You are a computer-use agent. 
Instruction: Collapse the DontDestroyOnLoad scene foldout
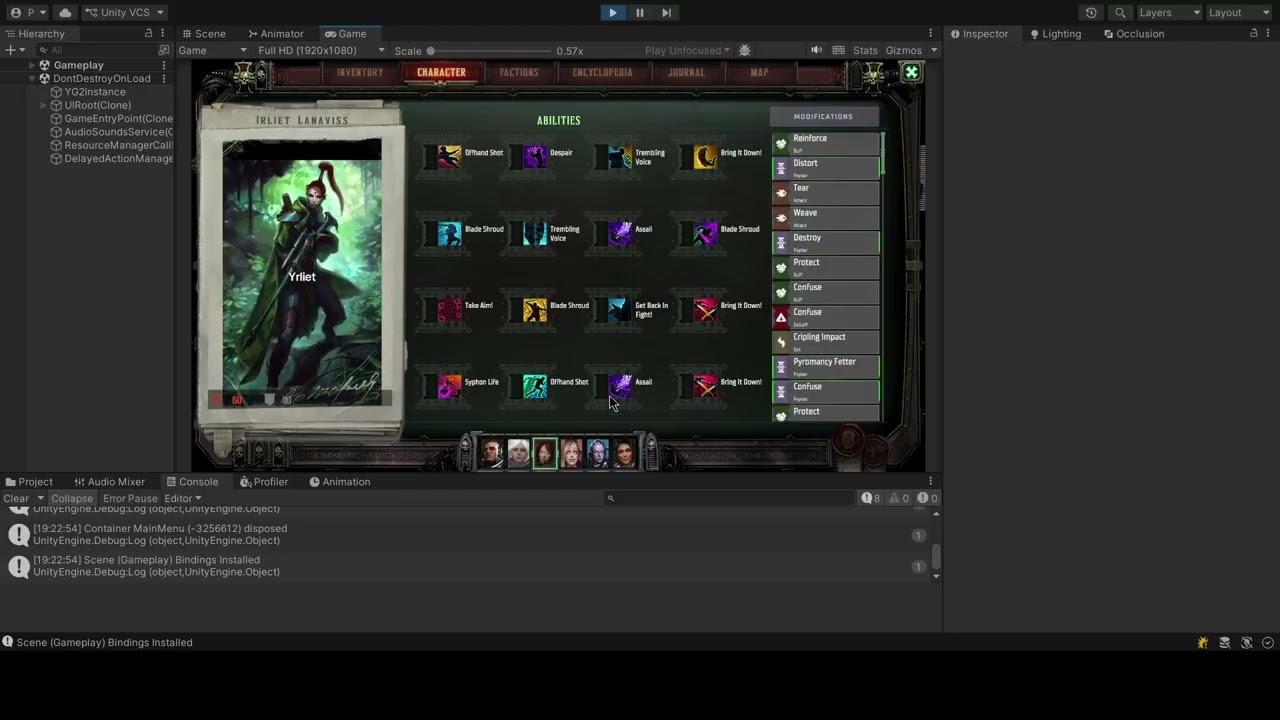coord(32,78)
